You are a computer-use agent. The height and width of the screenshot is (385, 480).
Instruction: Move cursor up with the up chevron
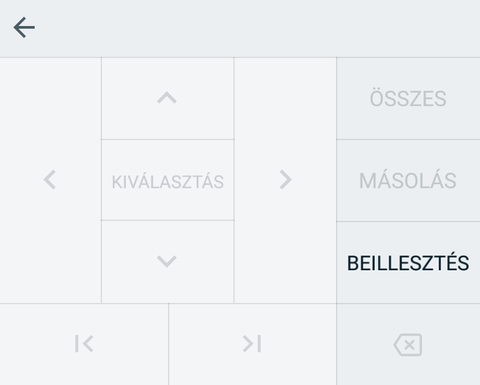[167, 98]
